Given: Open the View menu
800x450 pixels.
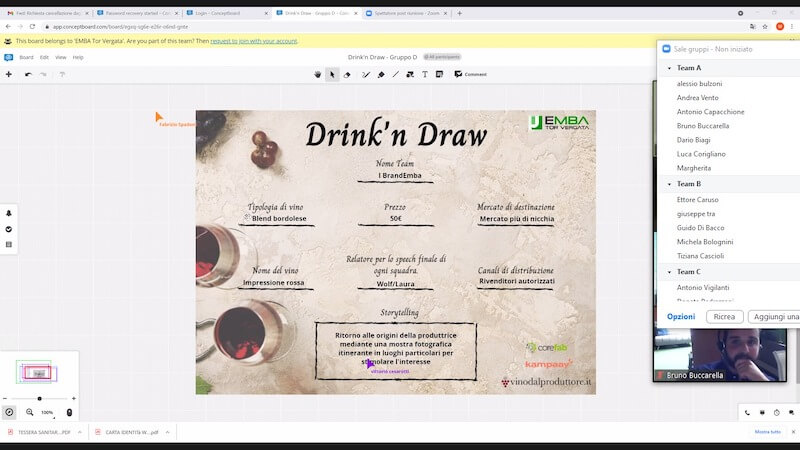Looking at the screenshot, I should pyautogui.click(x=61, y=57).
